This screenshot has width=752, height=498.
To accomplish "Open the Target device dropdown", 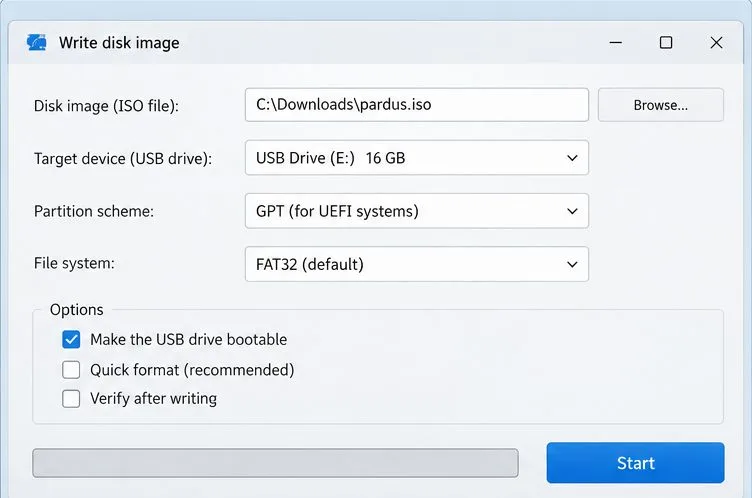I will click(x=416, y=158).
